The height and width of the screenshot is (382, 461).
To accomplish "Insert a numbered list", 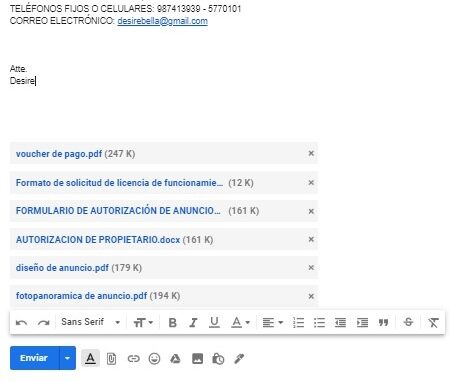I will point(298,323).
